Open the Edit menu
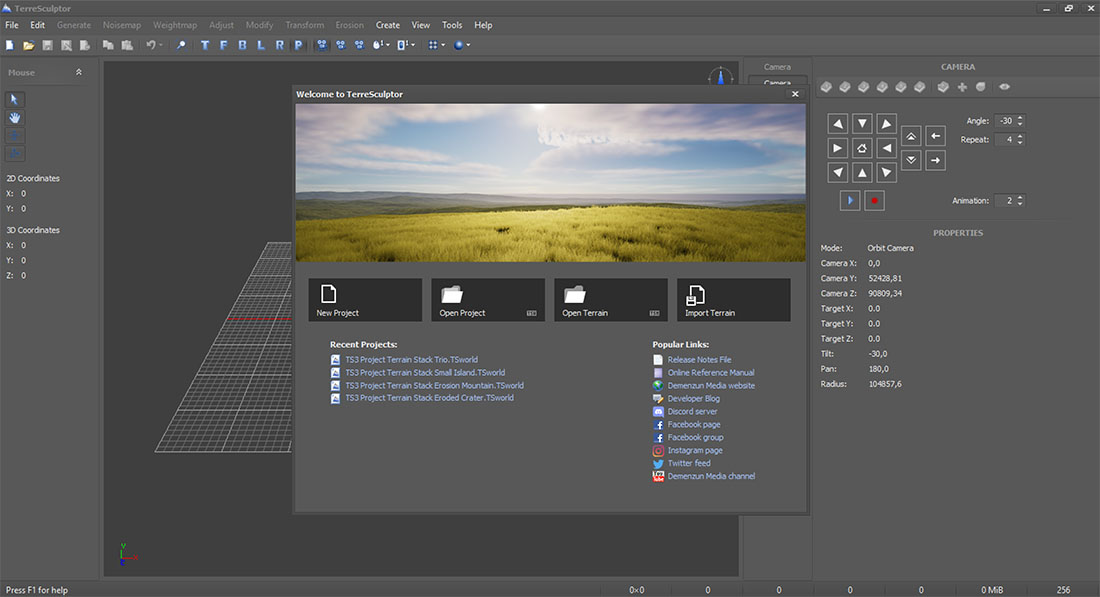 point(37,25)
